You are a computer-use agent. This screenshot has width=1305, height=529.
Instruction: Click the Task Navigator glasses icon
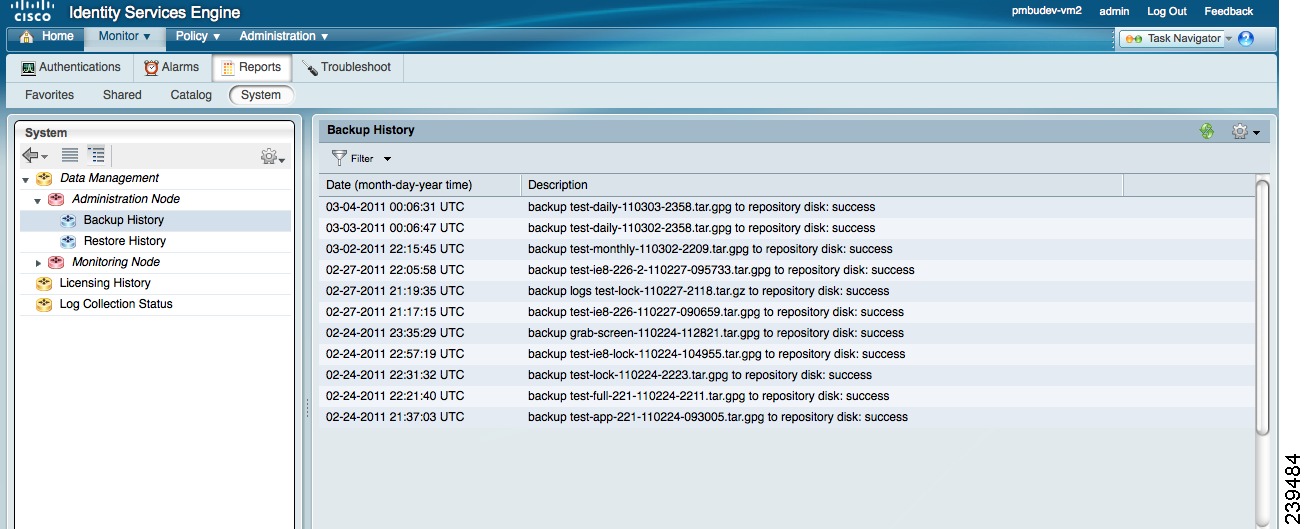point(1134,39)
